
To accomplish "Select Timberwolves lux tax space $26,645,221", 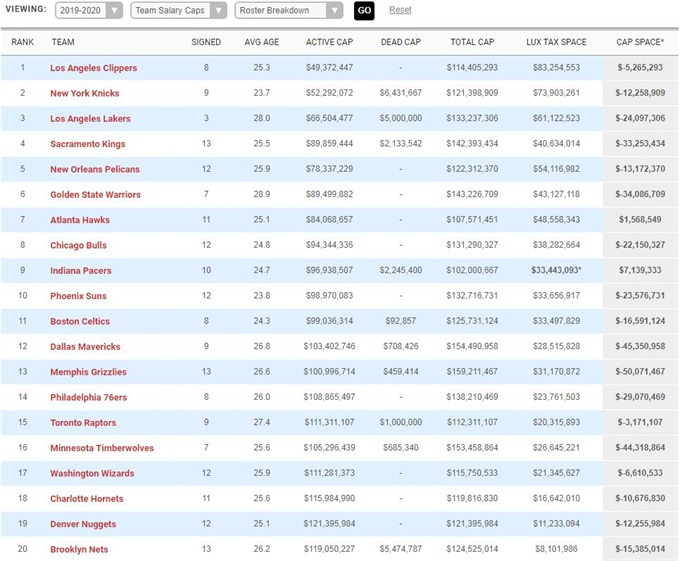I will [x=556, y=448].
